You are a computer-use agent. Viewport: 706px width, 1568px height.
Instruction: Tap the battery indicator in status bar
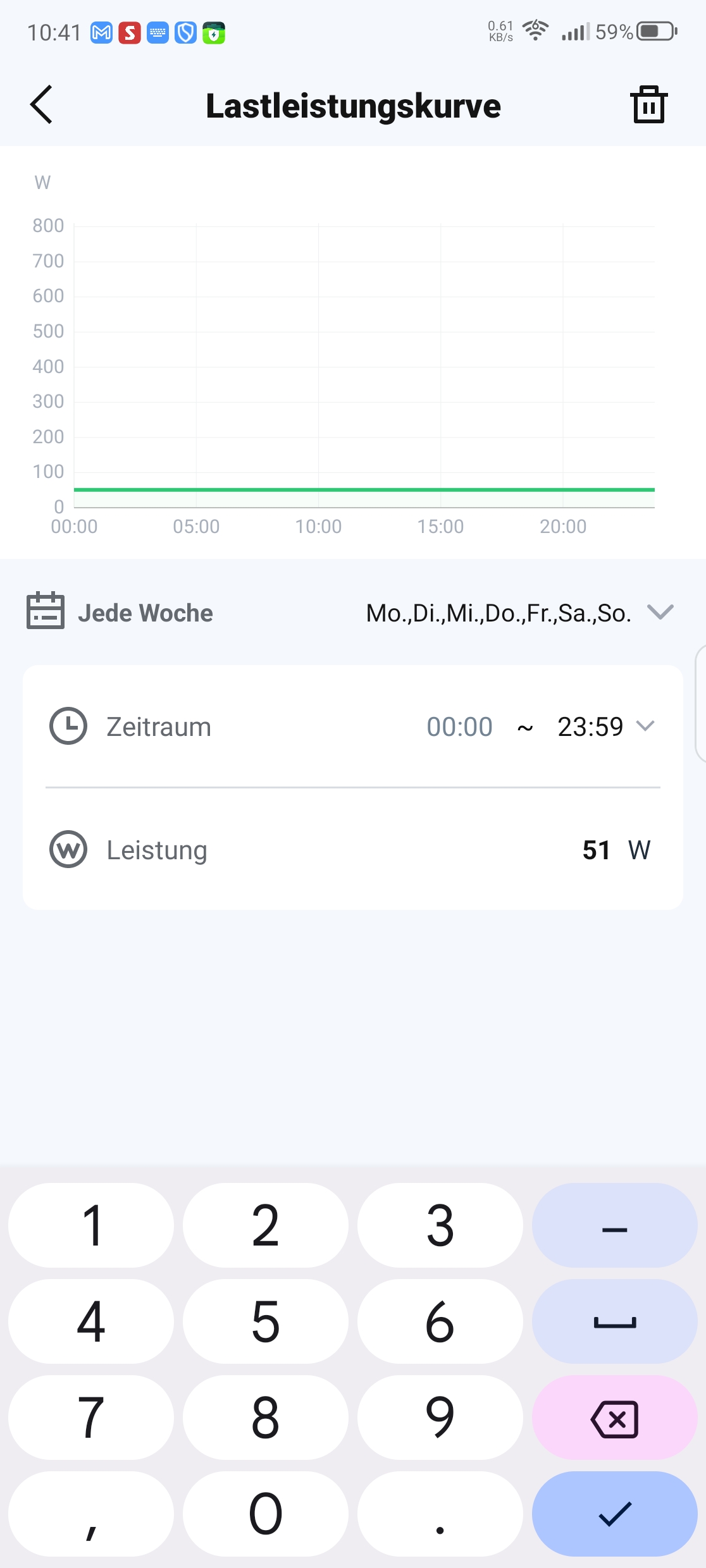(656, 31)
